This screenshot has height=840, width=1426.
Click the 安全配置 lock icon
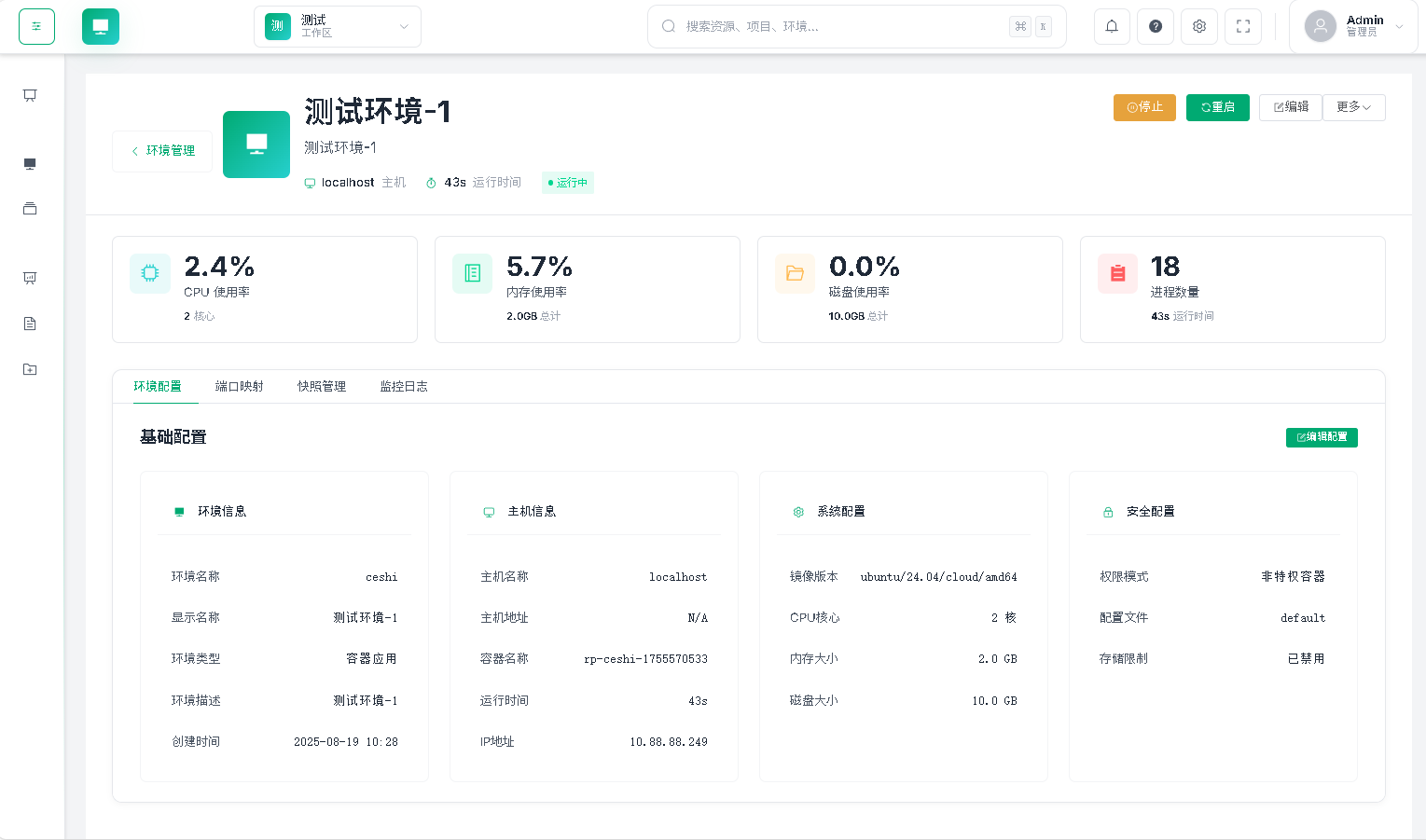coord(1108,512)
